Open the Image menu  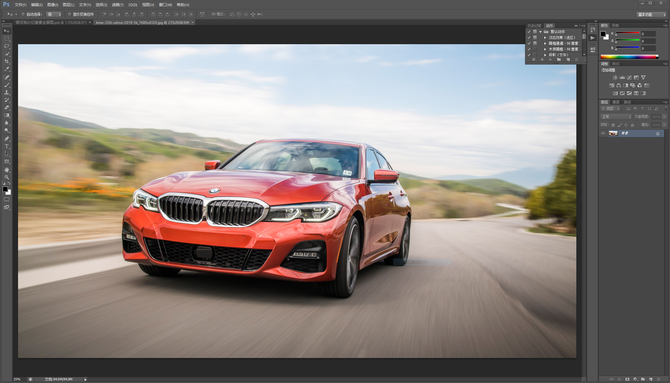click(x=52, y=5)
